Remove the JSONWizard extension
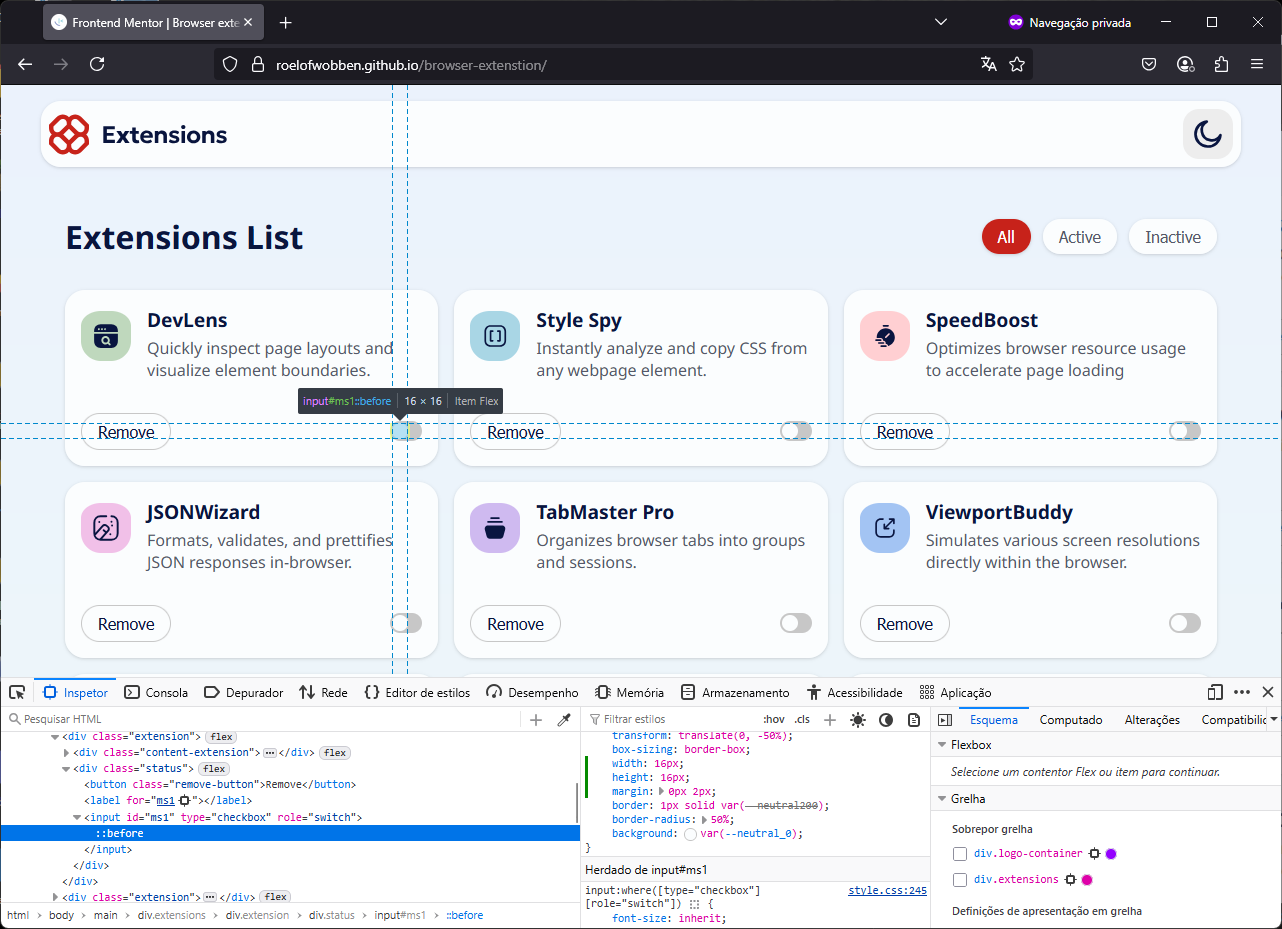This screenshot has height=929, width=1282. point(126,623)
